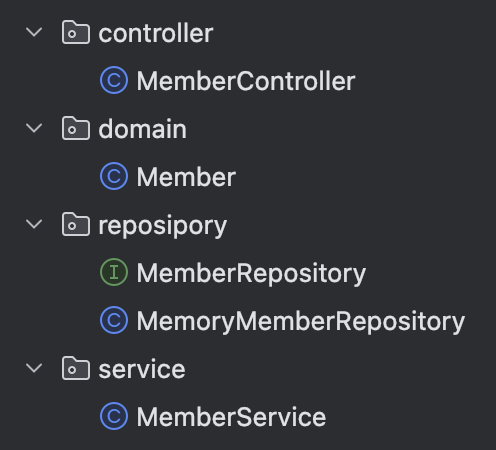Select the MemberRepository interface label

pos(251,274)
